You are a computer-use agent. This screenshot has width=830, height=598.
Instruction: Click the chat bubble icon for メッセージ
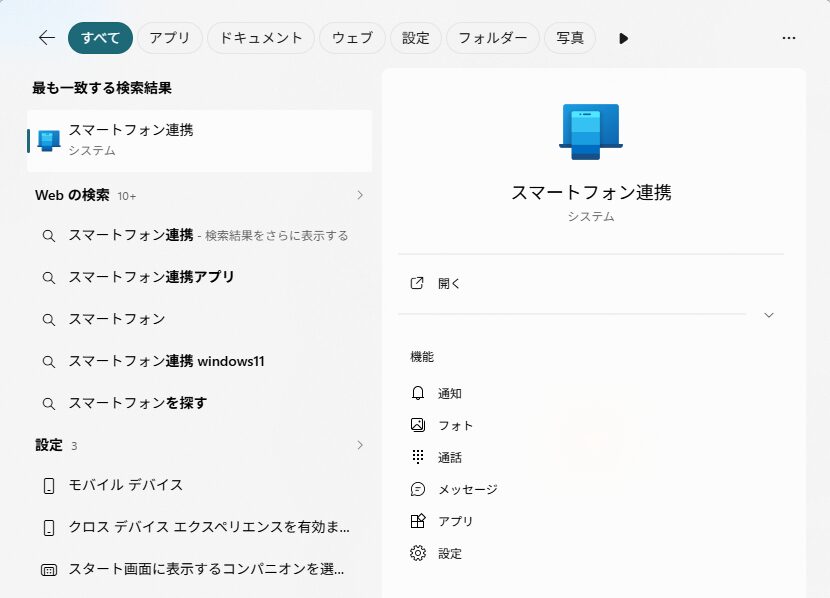tap(418, 490)
